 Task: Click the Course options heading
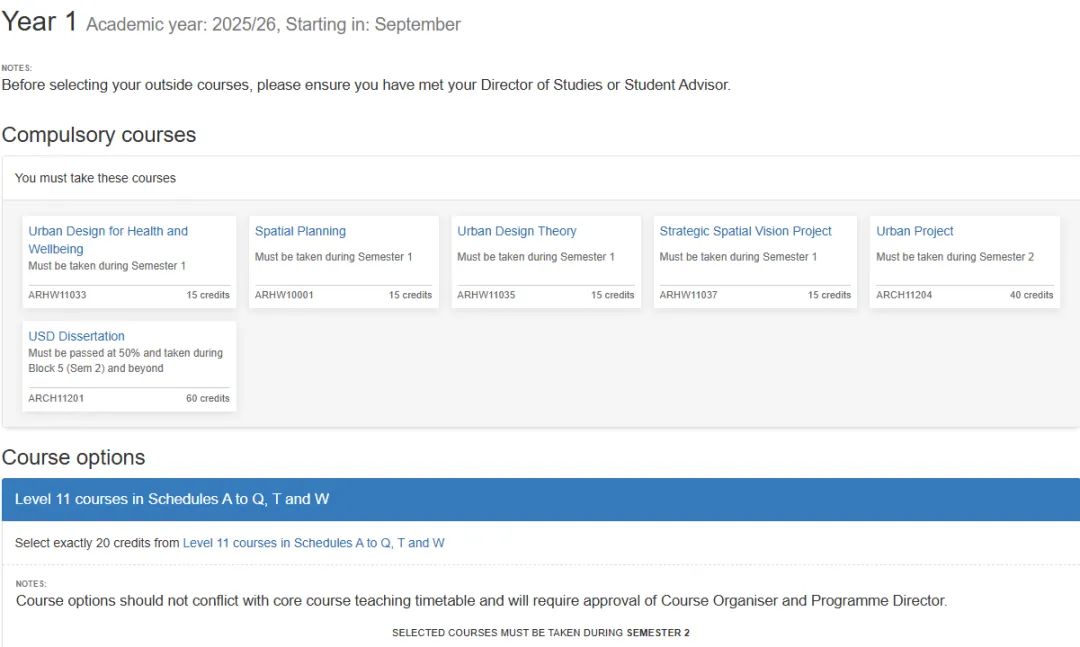(73, 458)
